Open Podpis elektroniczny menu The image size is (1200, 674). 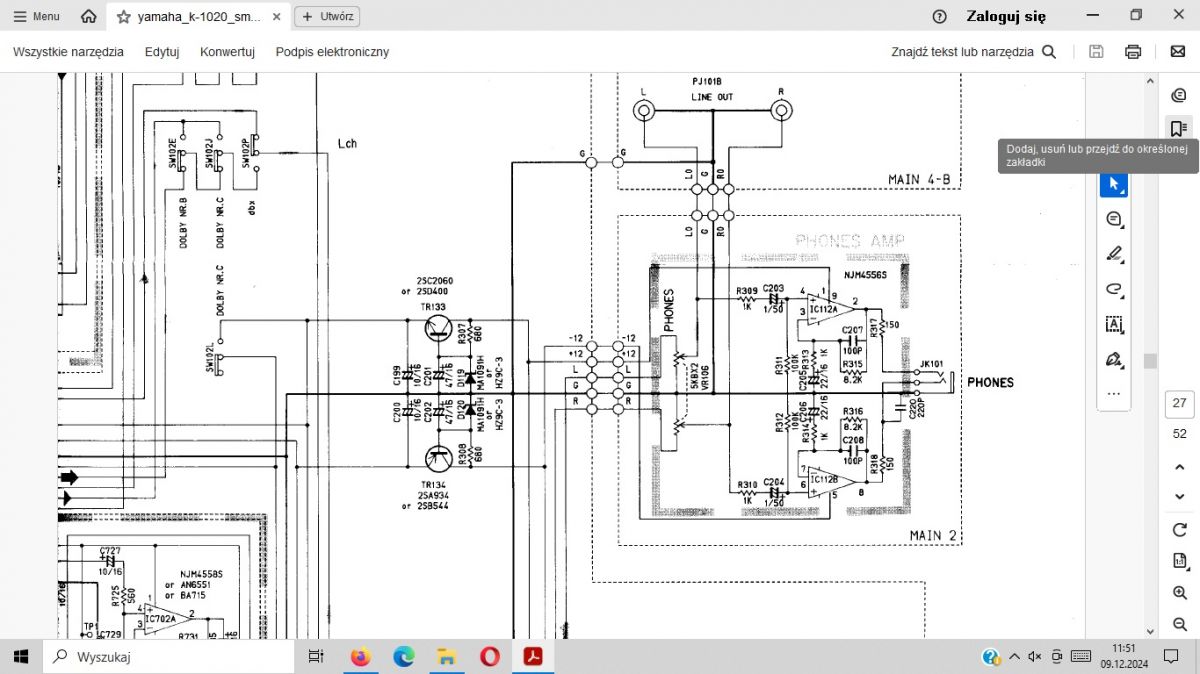point(332,52)
